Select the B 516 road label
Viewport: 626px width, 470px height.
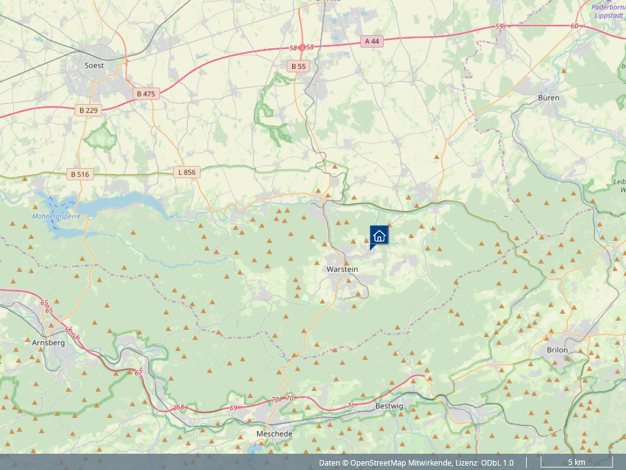pyautogui.click(x=80, y=174)
